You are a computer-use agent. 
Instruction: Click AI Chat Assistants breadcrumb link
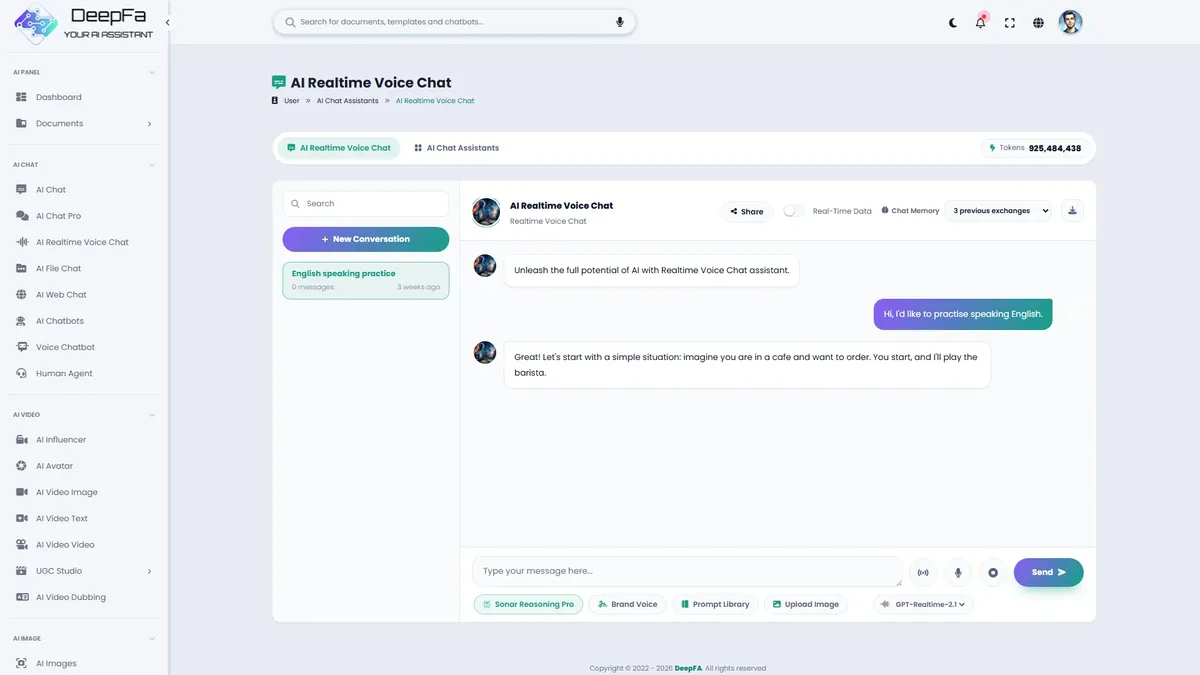(x=347, y=101)
